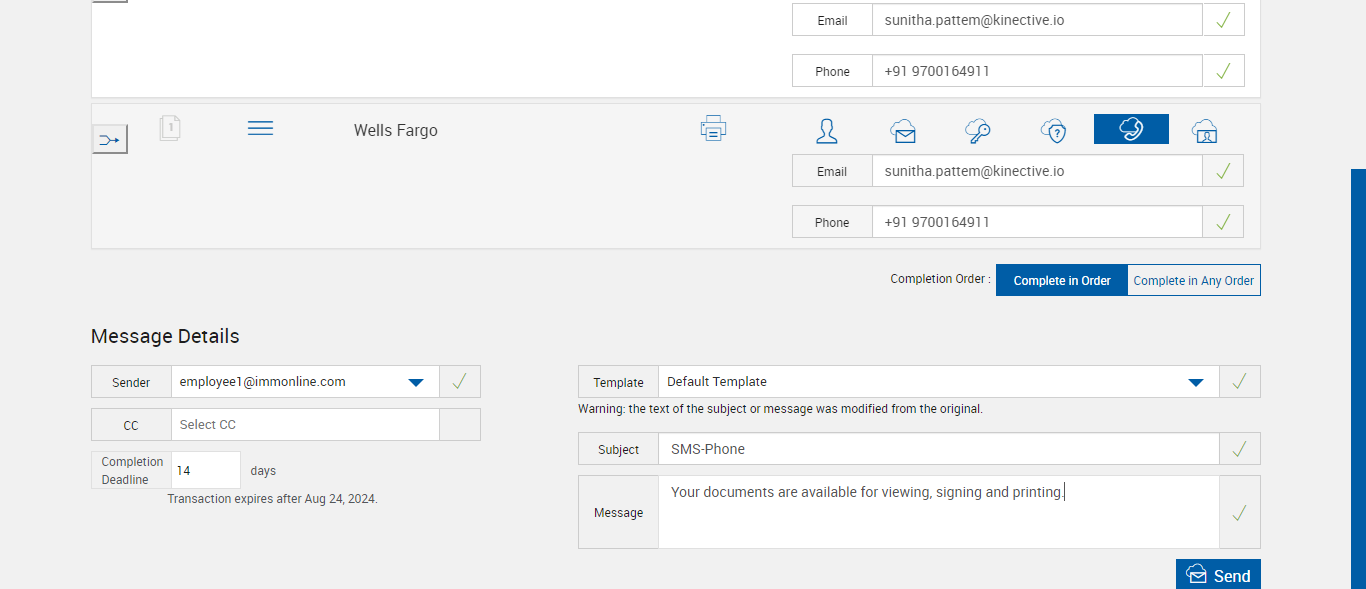This screenshot has height=589, width=1366.
Task: Click the blue vertical scrollbar on the right
Action: (x=1358, y=378)
